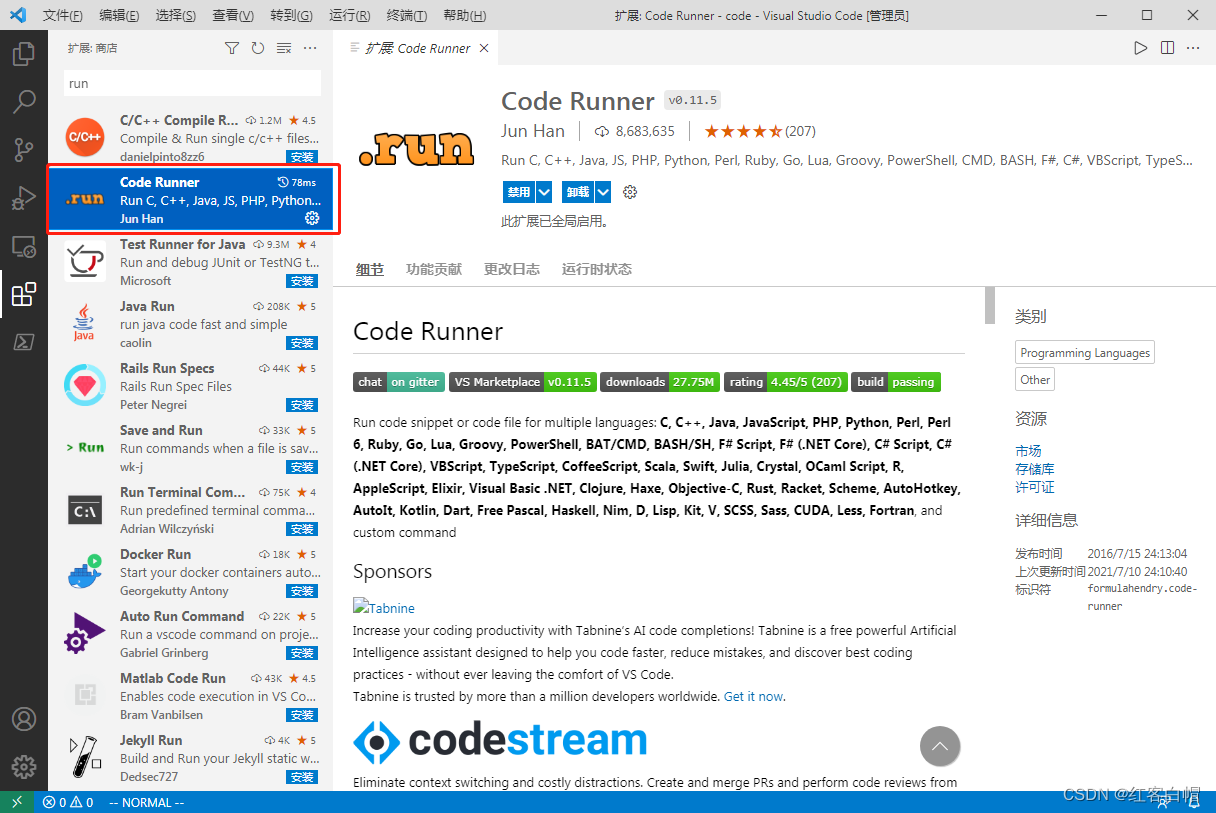Click the run code play icon
Screen dimensions: 1216x813
point(1141,48)
